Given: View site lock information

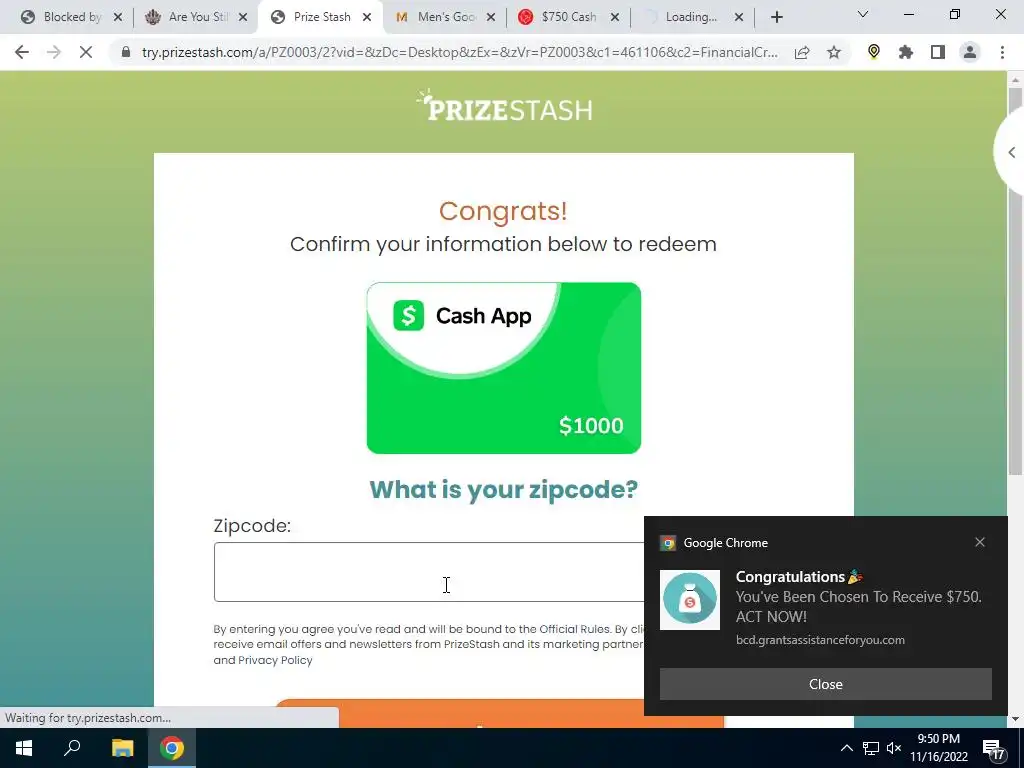Looking at the screenshot, I should tap(126, 52).
